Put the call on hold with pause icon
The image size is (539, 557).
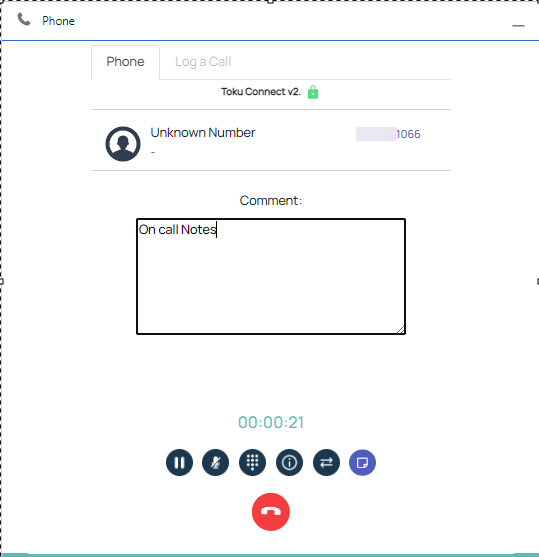[179, 463]
